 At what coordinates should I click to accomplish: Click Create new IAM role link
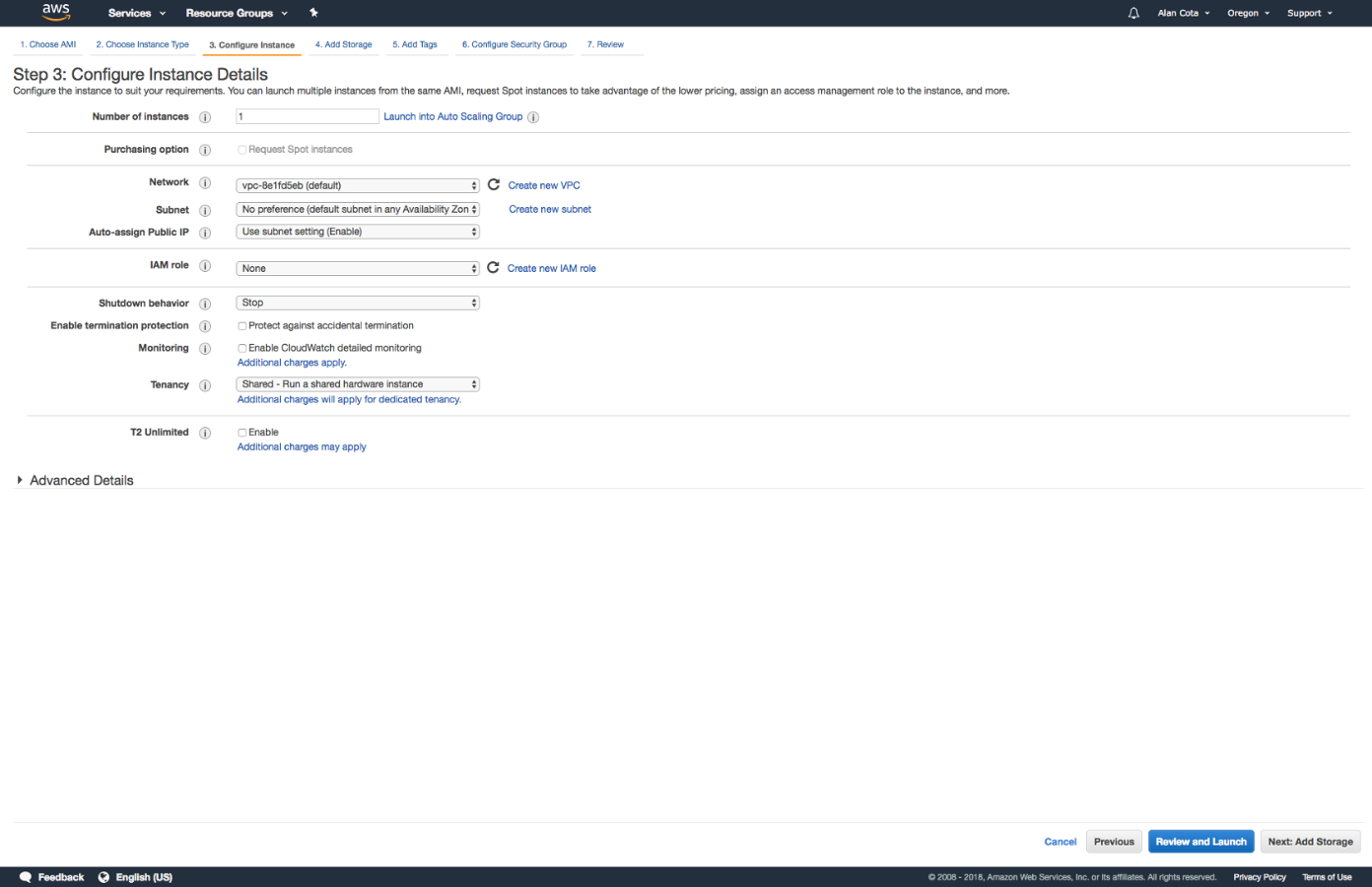[x=552, y=268]
